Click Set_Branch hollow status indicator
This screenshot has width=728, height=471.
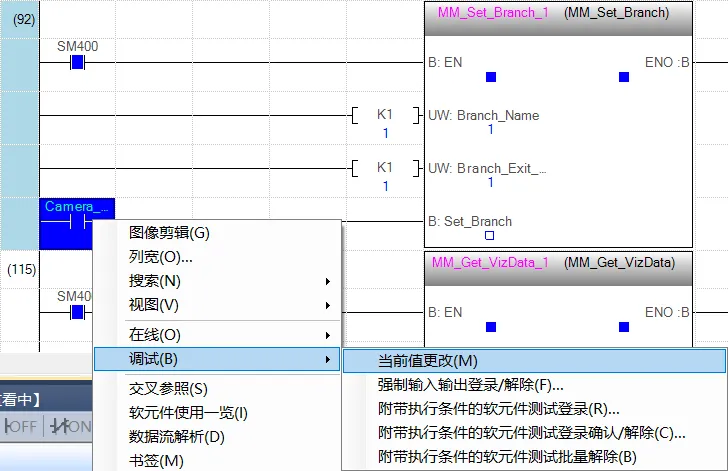(489, 236)
